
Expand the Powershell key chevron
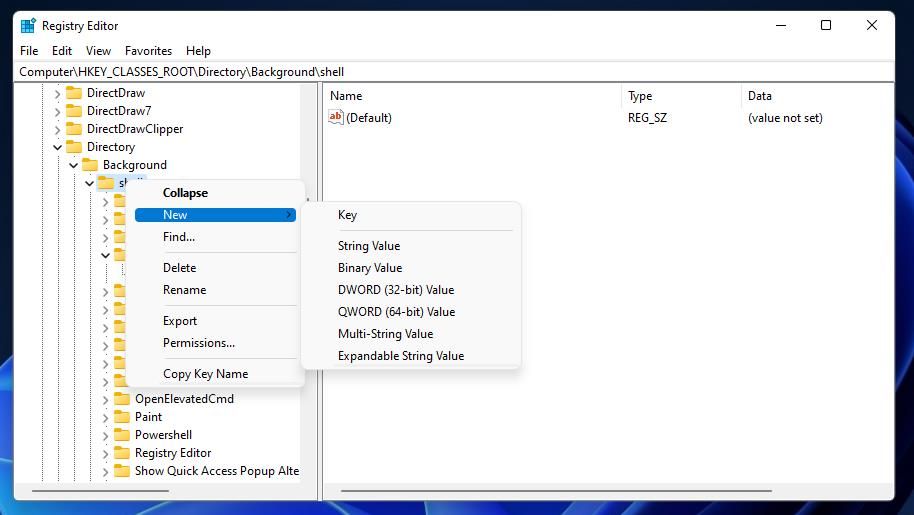106,436
